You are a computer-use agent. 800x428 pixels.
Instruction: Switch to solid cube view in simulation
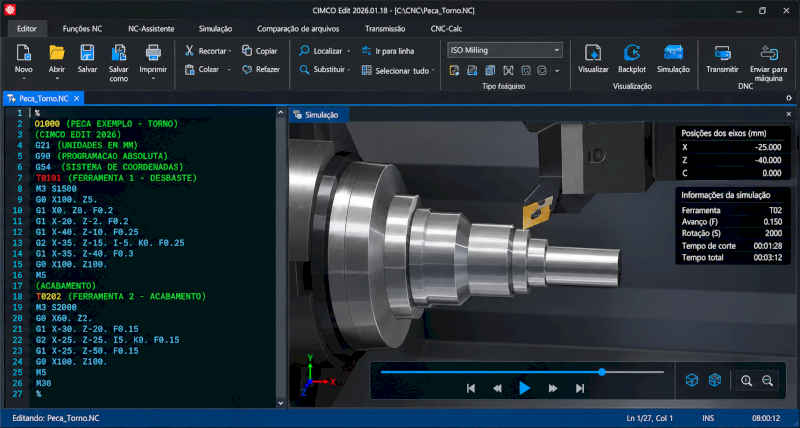pyautogui.click(x=692, y=380)
